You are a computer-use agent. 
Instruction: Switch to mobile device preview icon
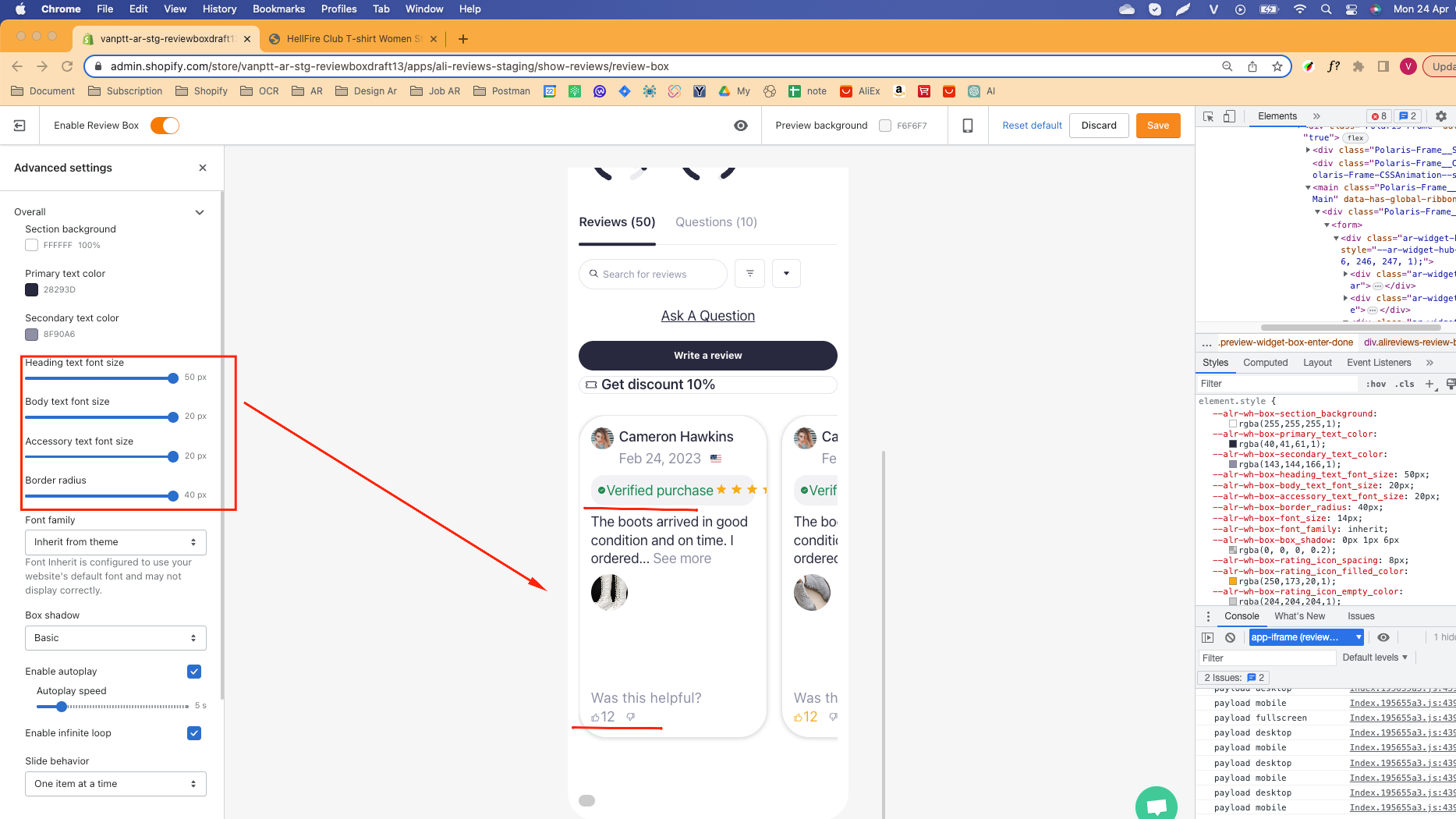tap(967, 126)
